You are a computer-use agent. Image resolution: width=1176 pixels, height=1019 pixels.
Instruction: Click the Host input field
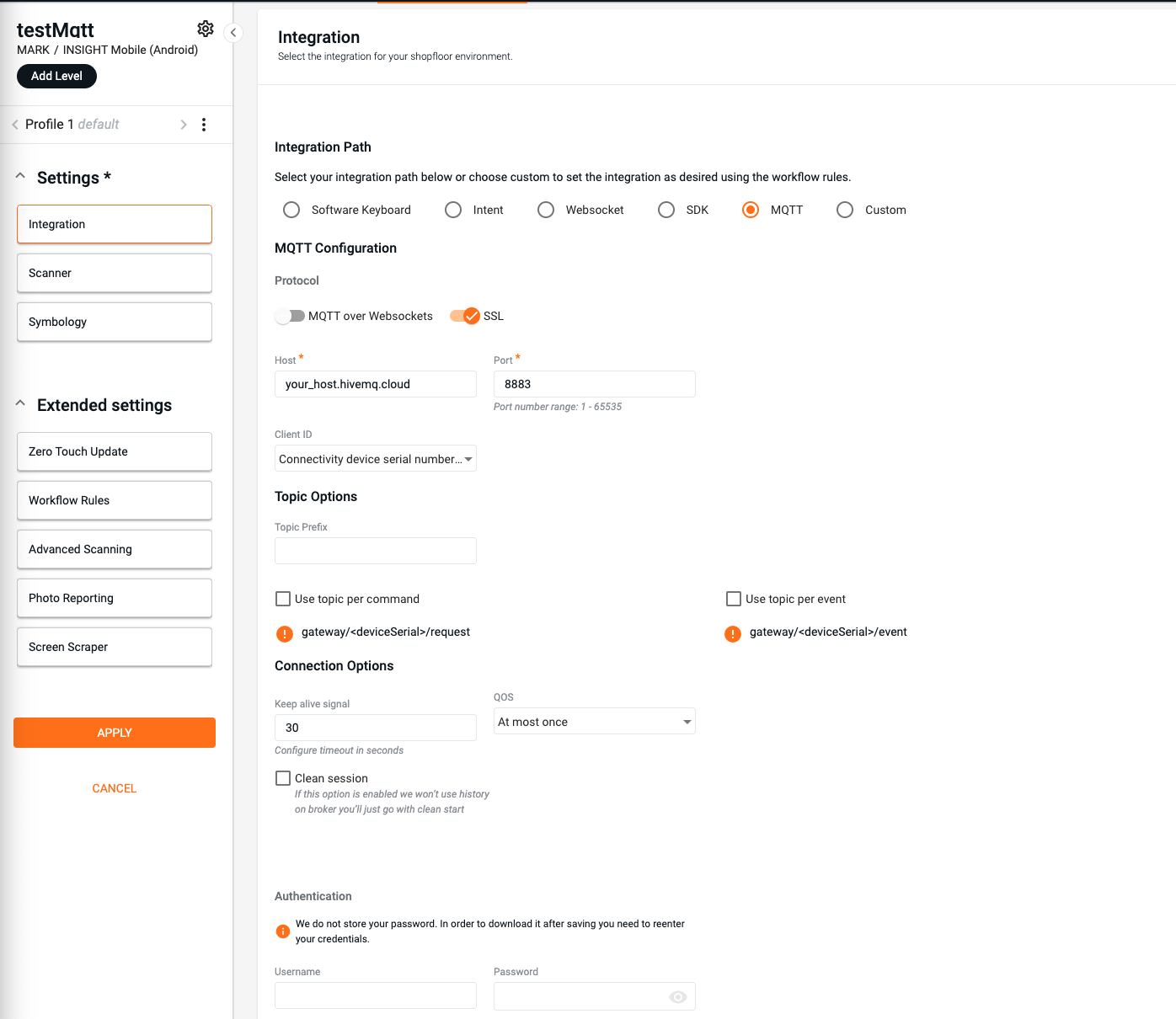(x=376, y=384)
